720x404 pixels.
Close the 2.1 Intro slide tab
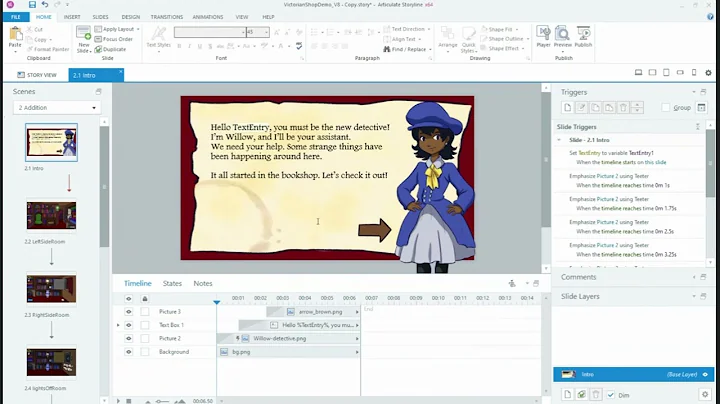click(120, 72)
